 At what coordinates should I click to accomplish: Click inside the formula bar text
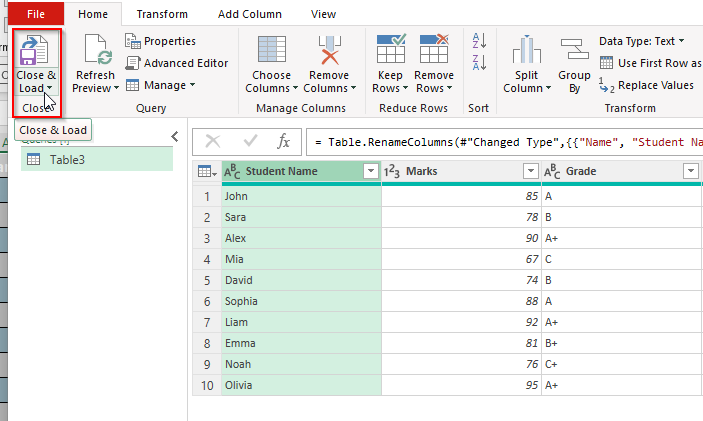tap(500, 140)
